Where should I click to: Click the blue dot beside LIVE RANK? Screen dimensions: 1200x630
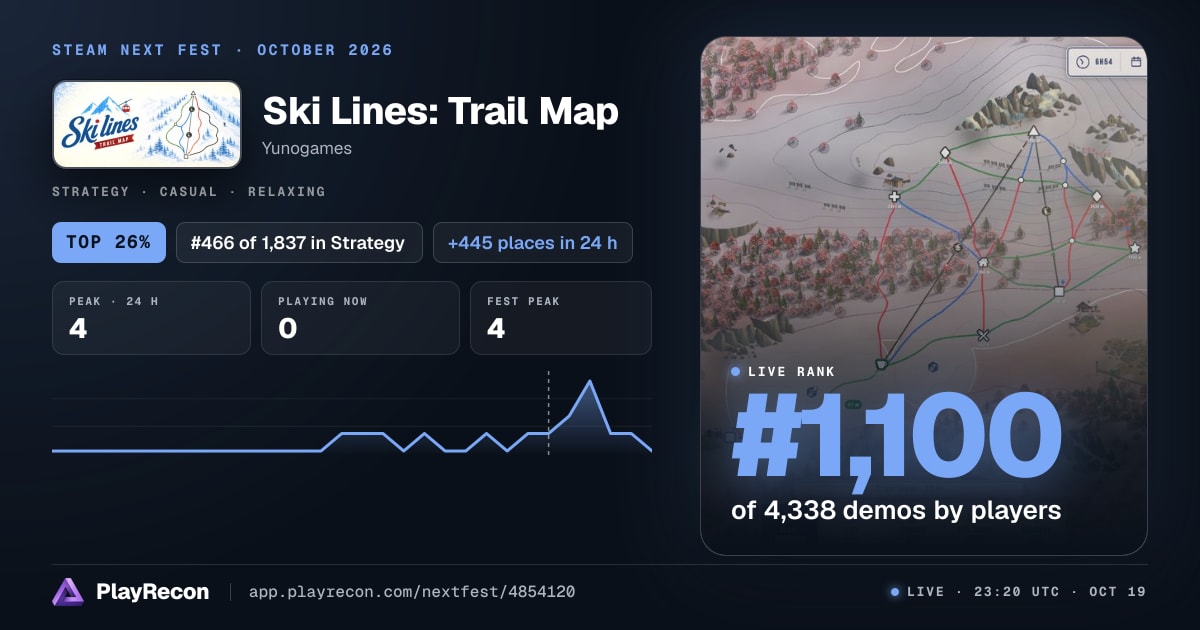pyautogui.click(x=736, y=372)
